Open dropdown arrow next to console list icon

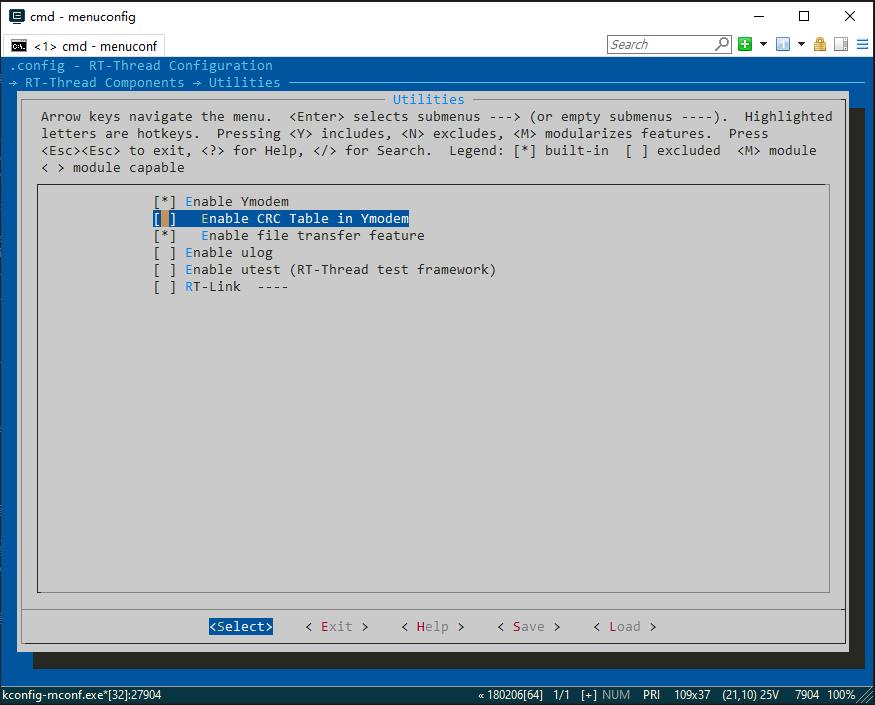tap(801, 44)
